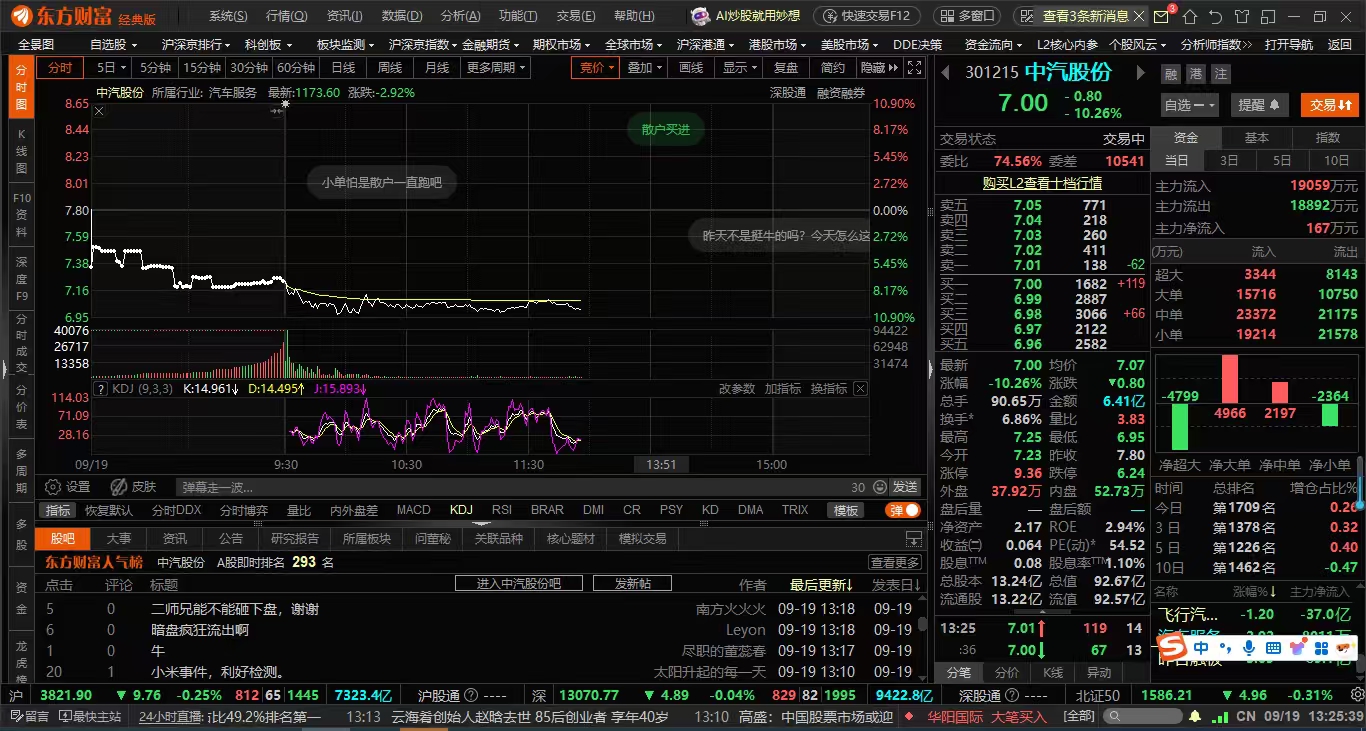
Task: Select the 日线 daily chart tab
Action: click(343, 67)
